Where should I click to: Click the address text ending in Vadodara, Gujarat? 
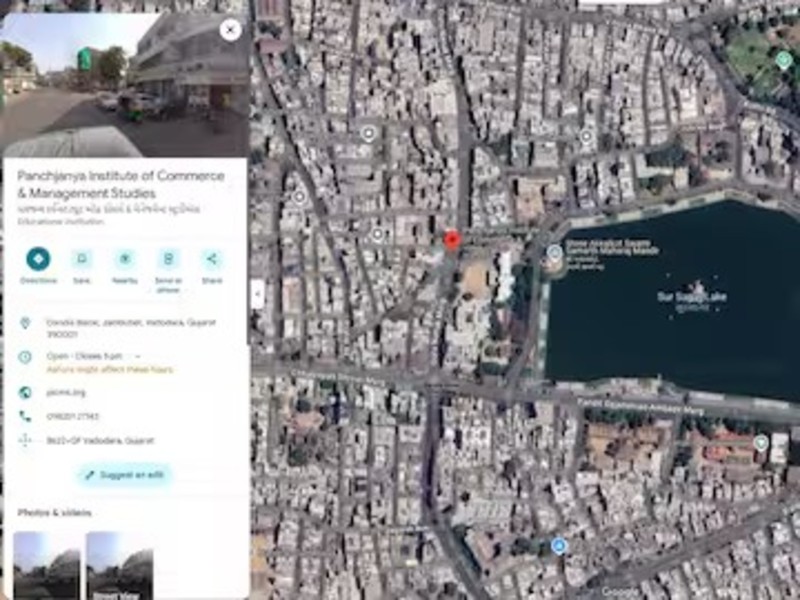[131, 328]
